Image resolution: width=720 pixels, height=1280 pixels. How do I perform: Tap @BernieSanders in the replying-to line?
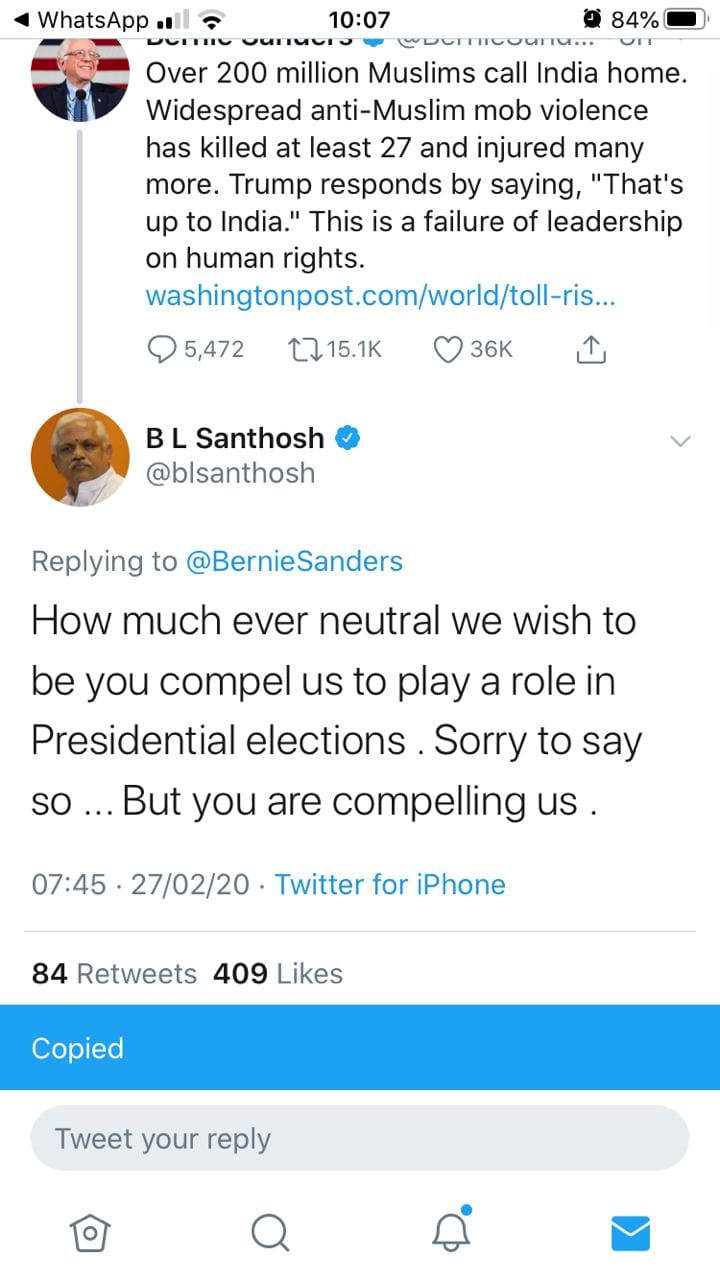tap(293, 561)
